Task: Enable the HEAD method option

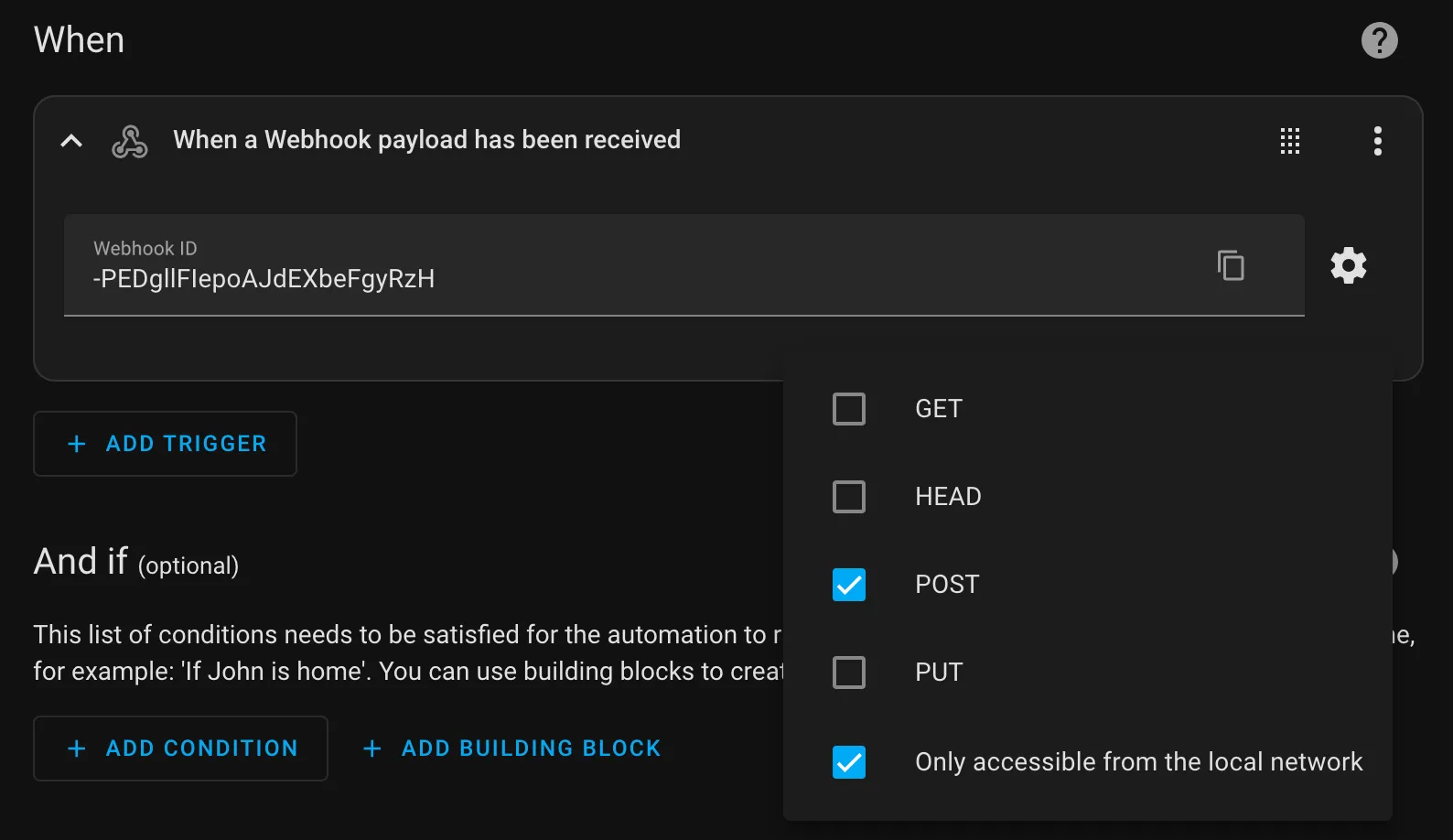Action: point(849,497)
